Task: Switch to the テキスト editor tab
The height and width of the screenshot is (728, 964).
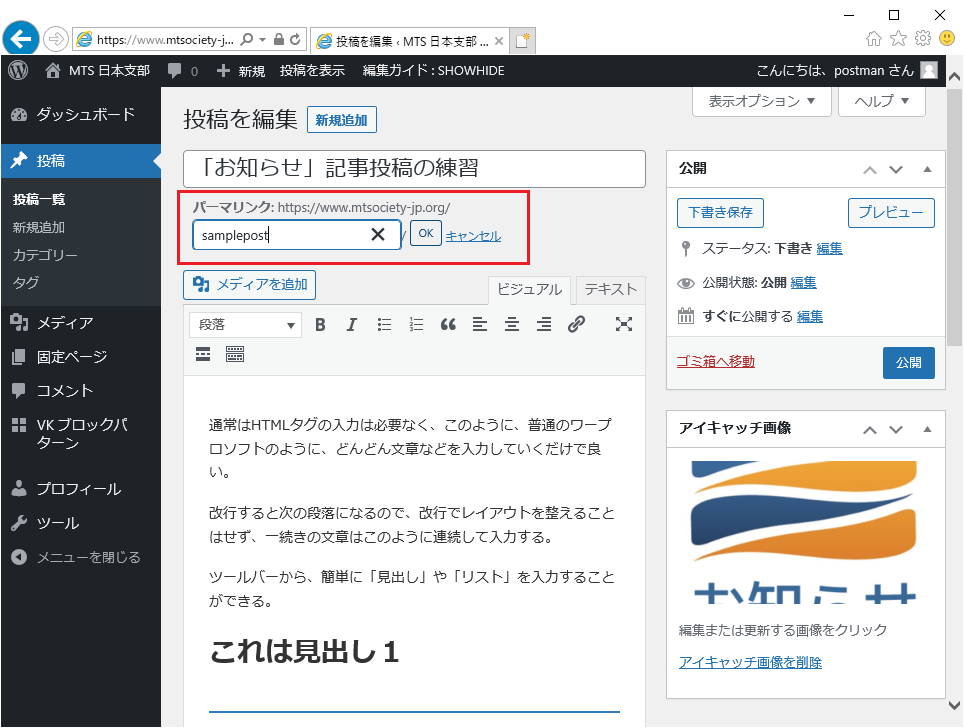Action: coord(610,289)
